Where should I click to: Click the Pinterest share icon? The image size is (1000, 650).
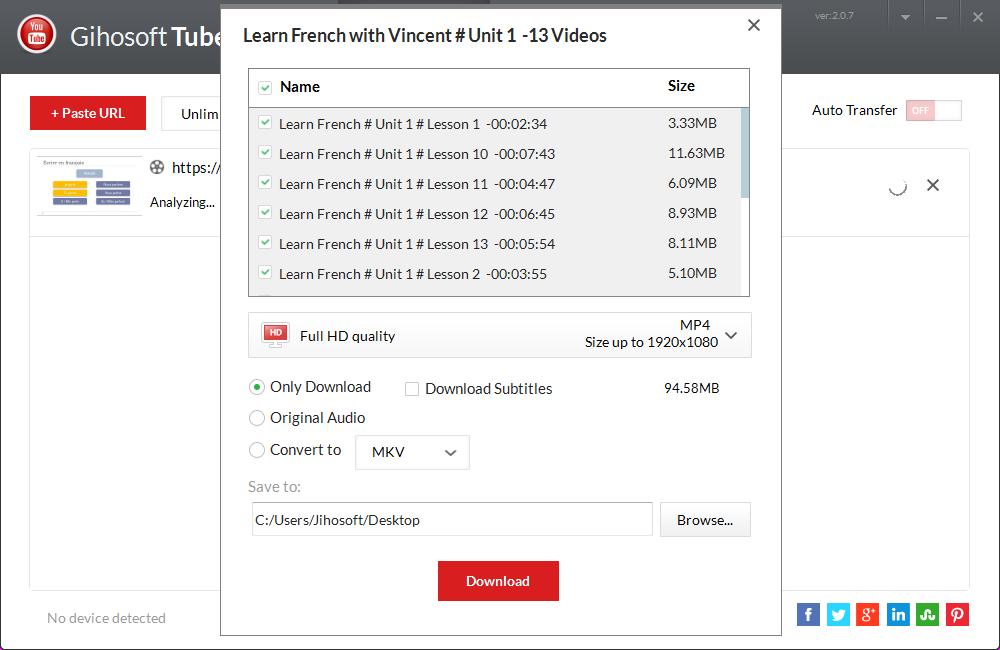click(x=957, y=614)
